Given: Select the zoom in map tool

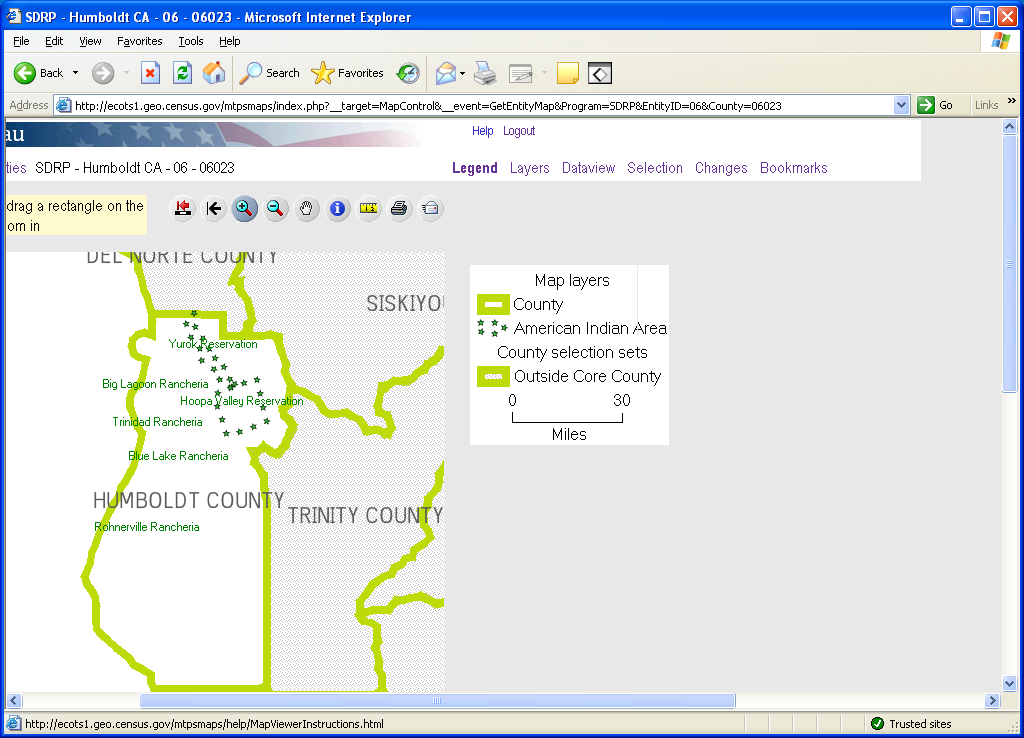Looking at the screenshot, I should point(244,208).
